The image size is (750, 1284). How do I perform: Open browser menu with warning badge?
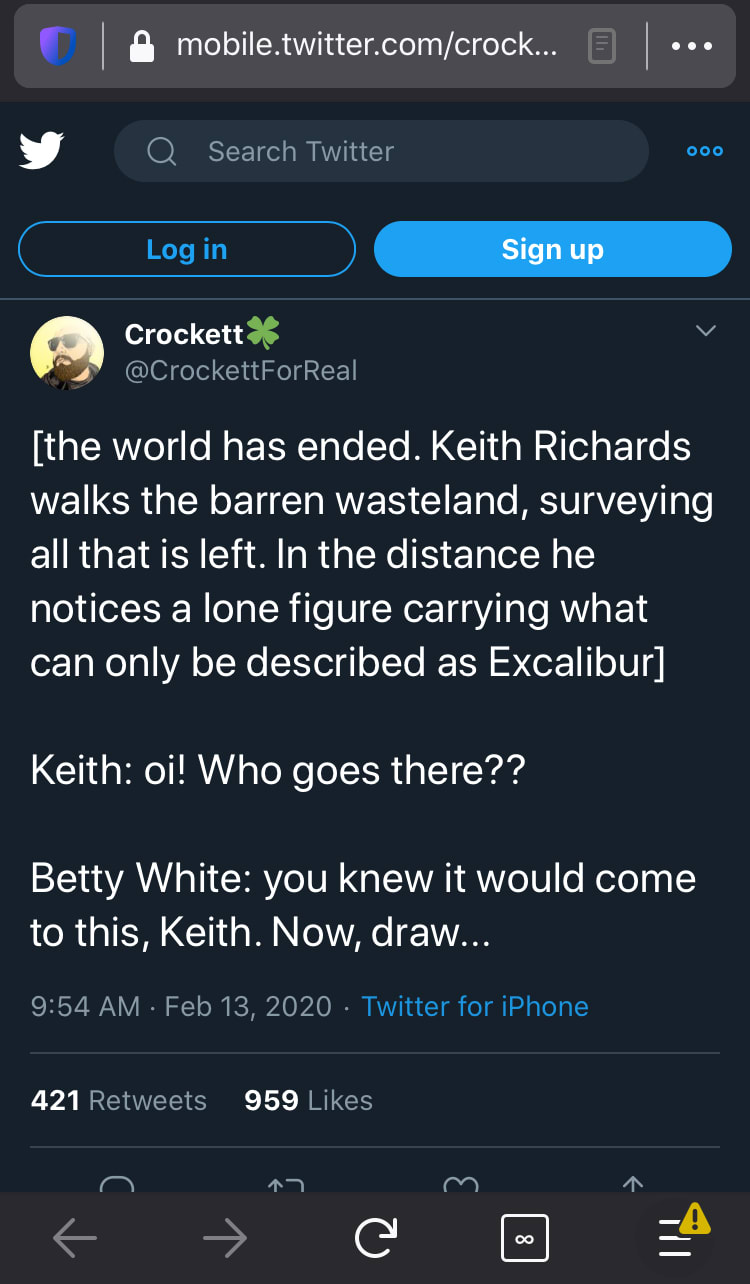[676, 1238]
